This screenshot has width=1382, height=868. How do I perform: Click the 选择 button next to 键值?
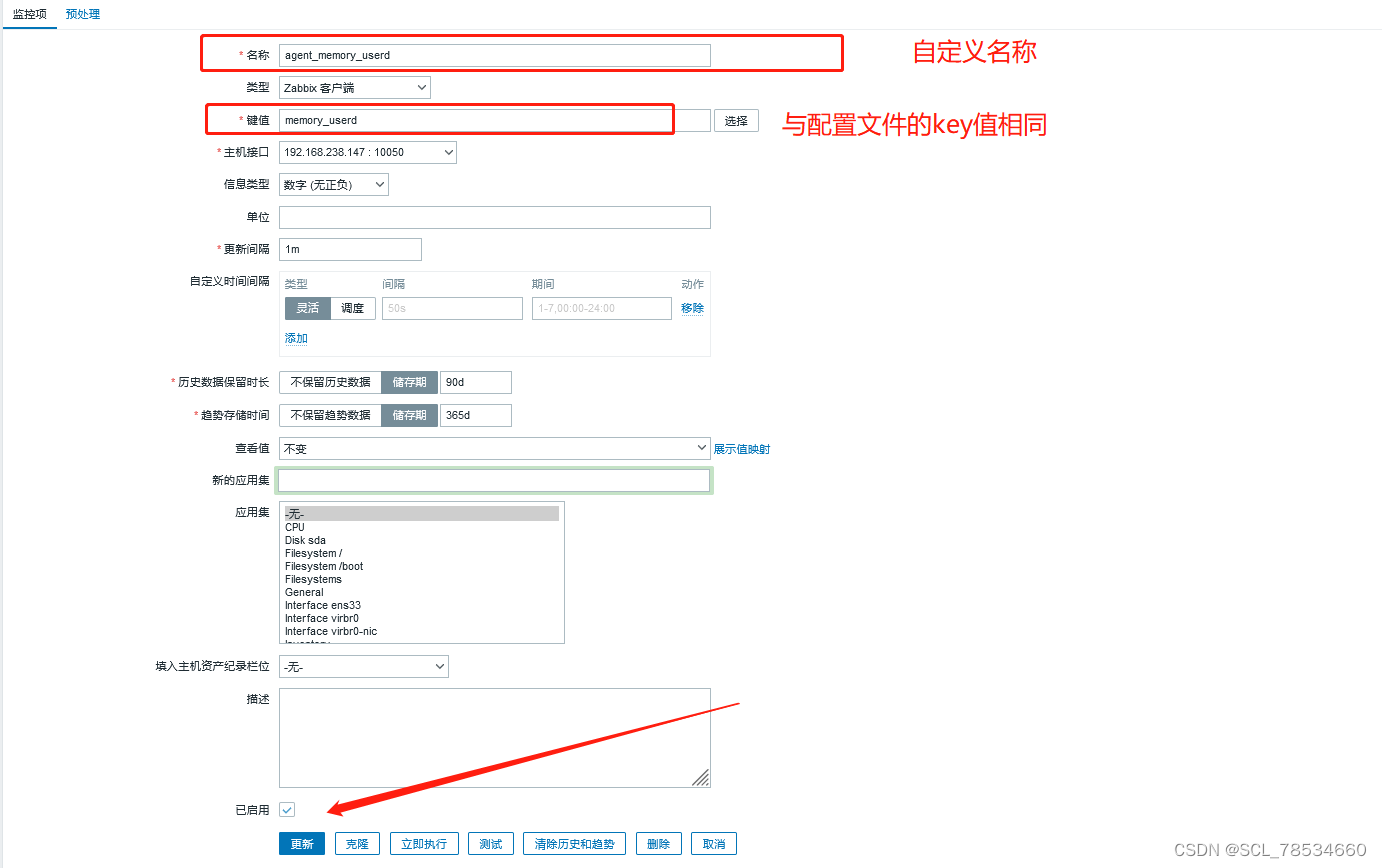click(736, 120)
